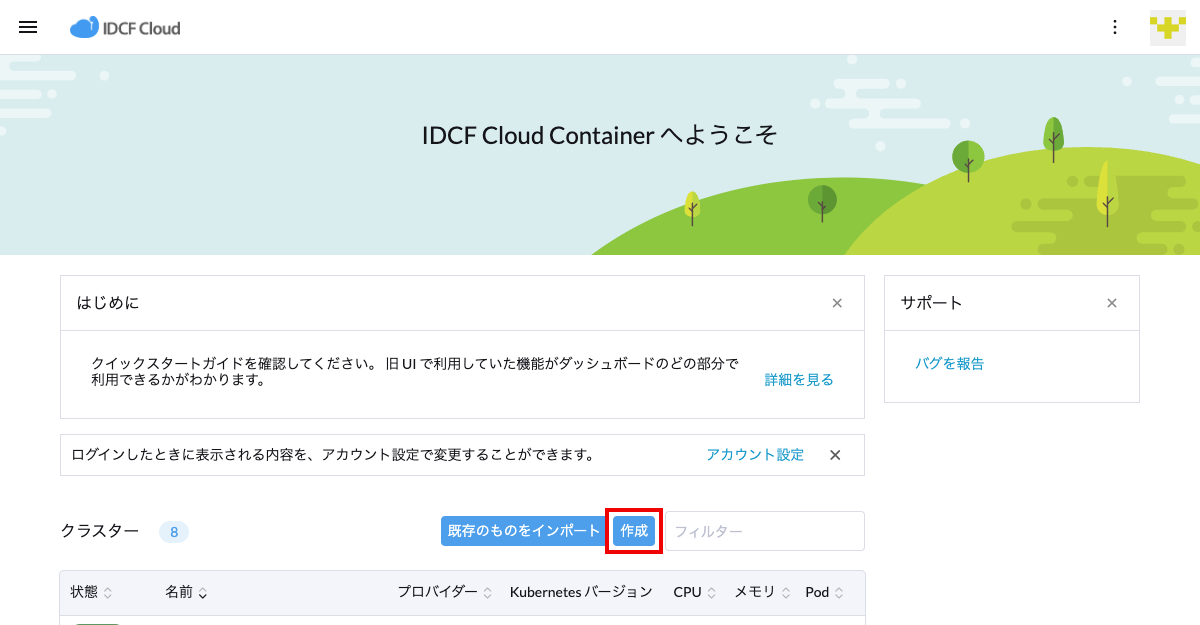This screenshot has height=625, width=1200.
Task: Sort clusters by CPU column
Action: (x=694, y=592)
